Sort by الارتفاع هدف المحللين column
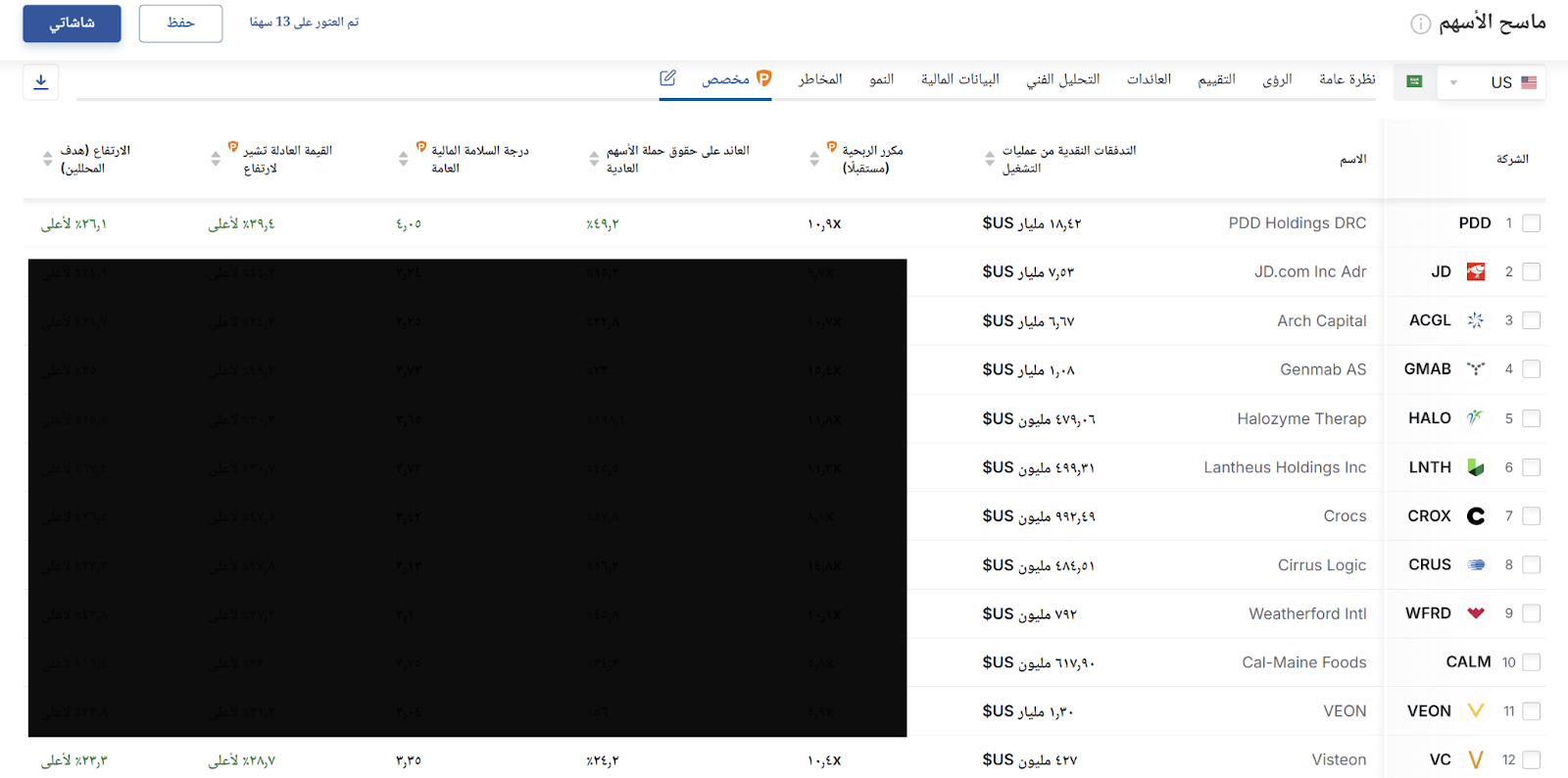The width and height of the screenshot is (1568, 778). click(x=47, y=159)
